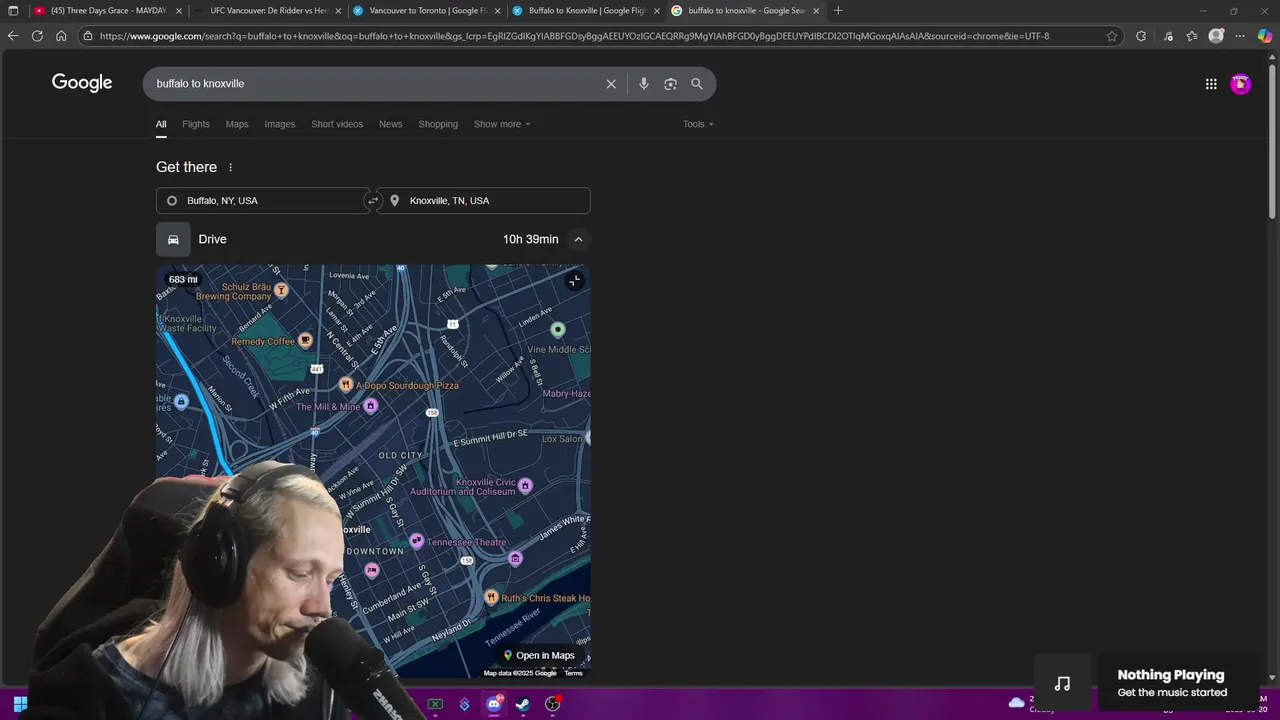Open tab actions menu icon

pyautogui.click(x=13, y=11)
